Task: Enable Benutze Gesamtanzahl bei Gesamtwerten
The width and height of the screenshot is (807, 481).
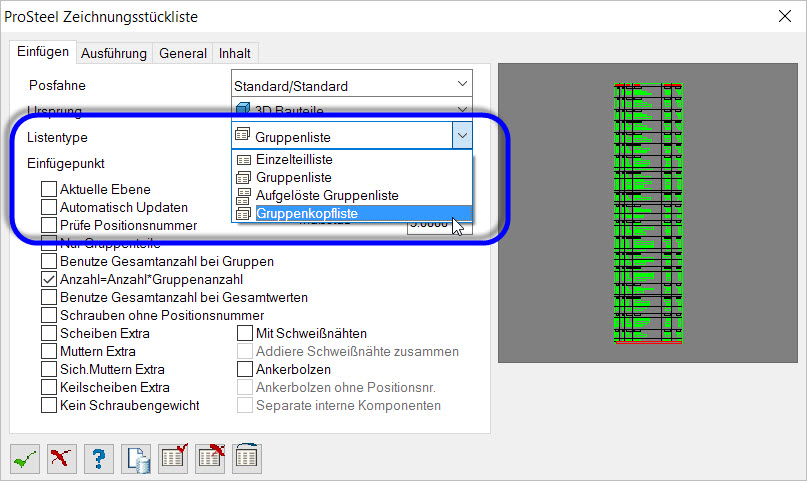Action: coord(49,297)
